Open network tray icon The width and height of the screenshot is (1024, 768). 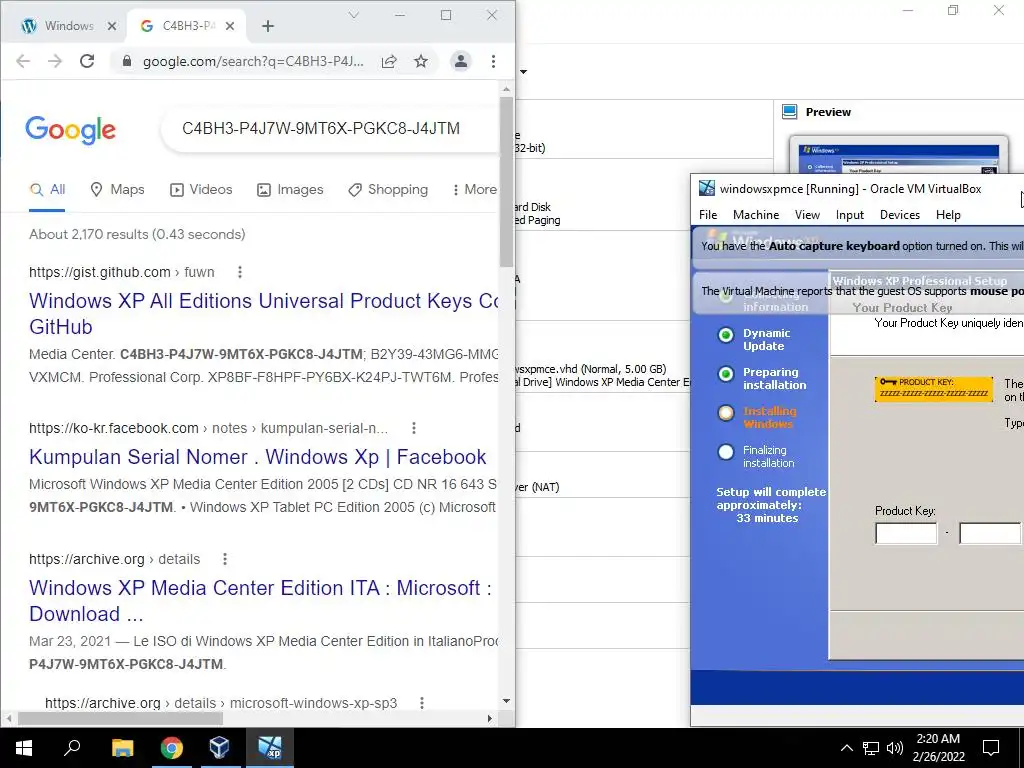point(871,748)
